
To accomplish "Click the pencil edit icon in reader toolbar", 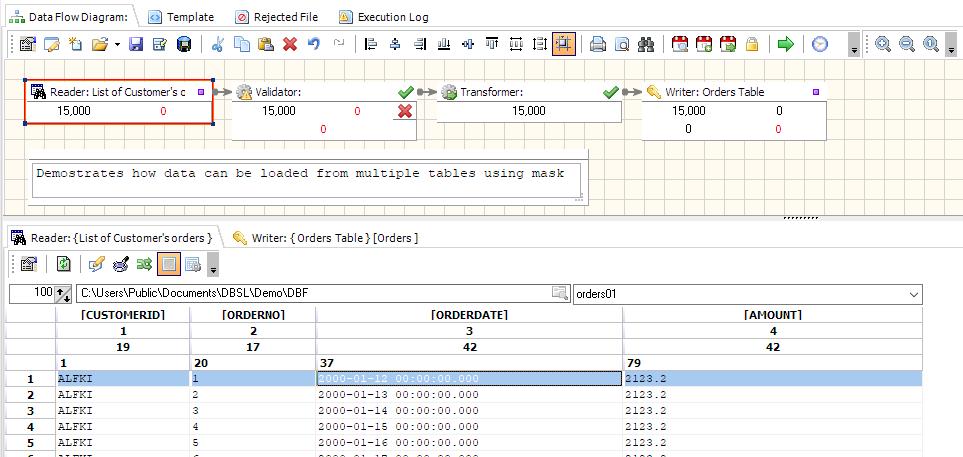I will pos(96,264).
